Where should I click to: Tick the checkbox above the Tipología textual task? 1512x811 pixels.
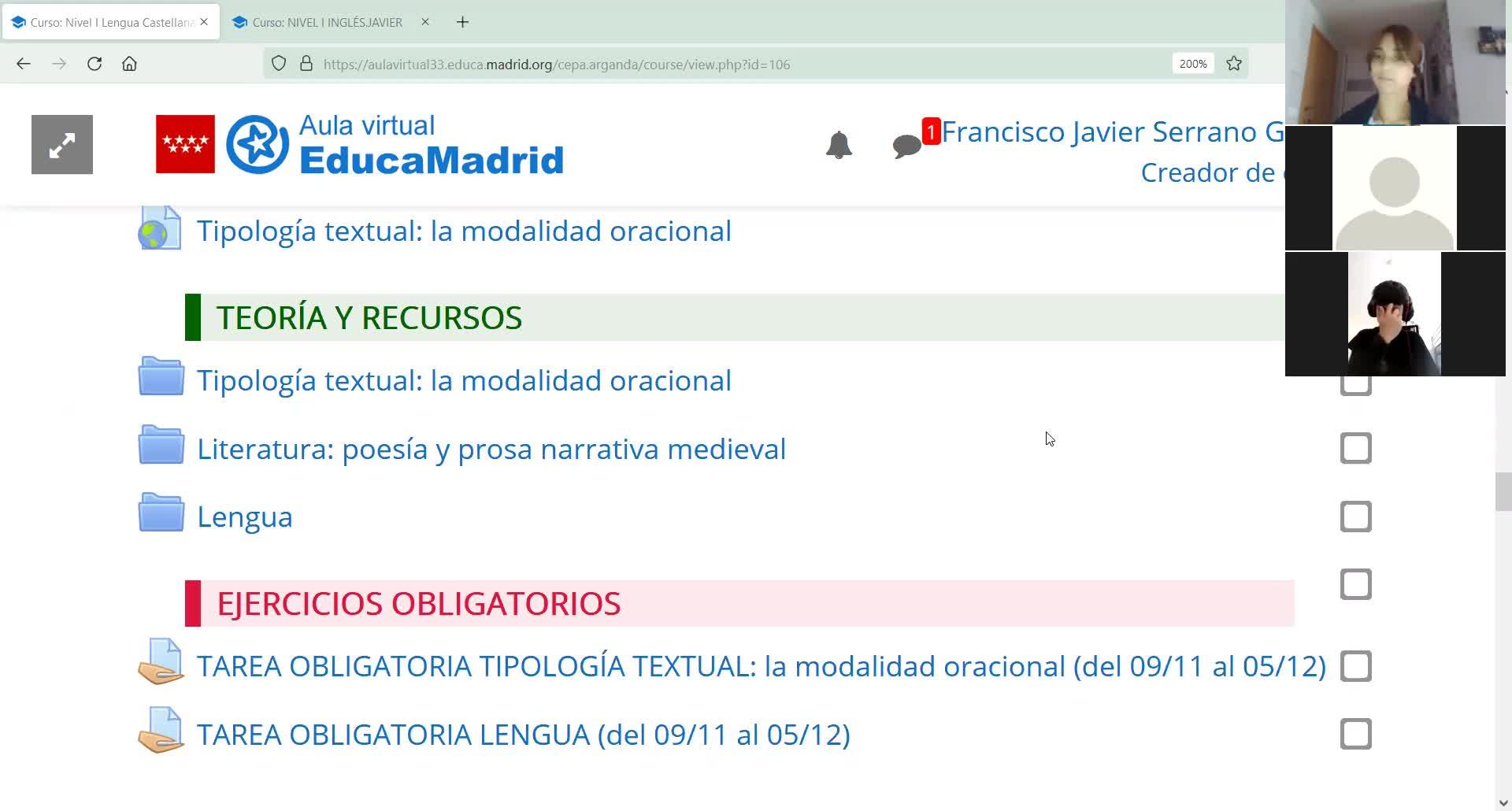tap(1356, 584)
